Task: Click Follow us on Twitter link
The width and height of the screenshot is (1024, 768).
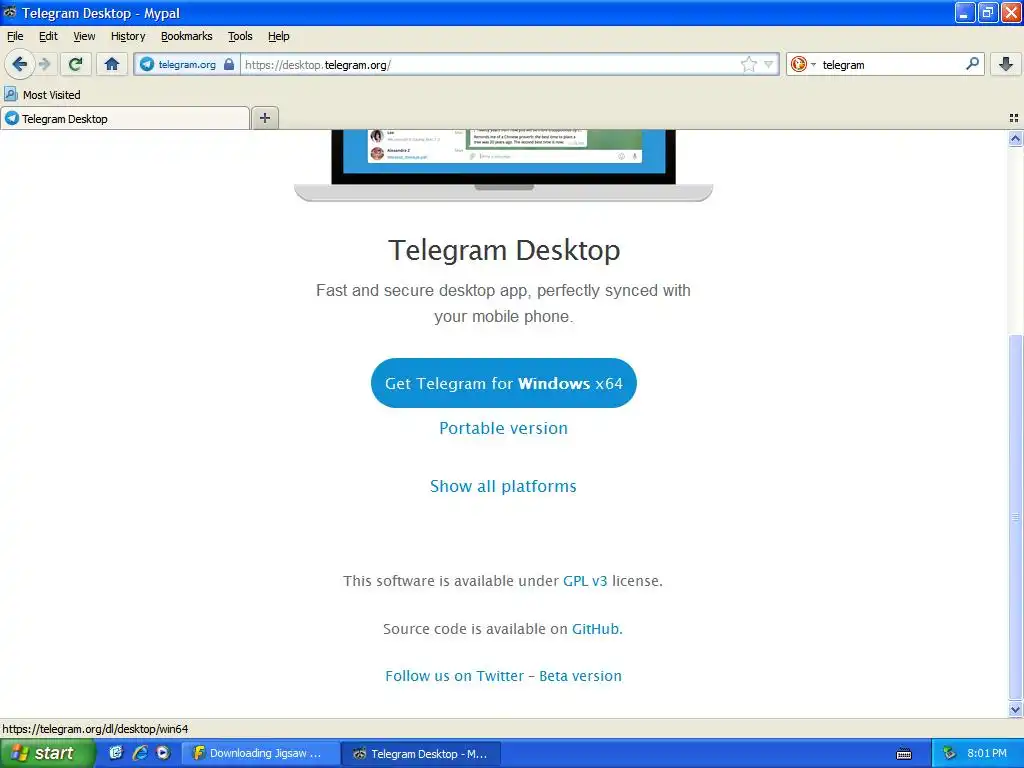Action: coord(455,676)
